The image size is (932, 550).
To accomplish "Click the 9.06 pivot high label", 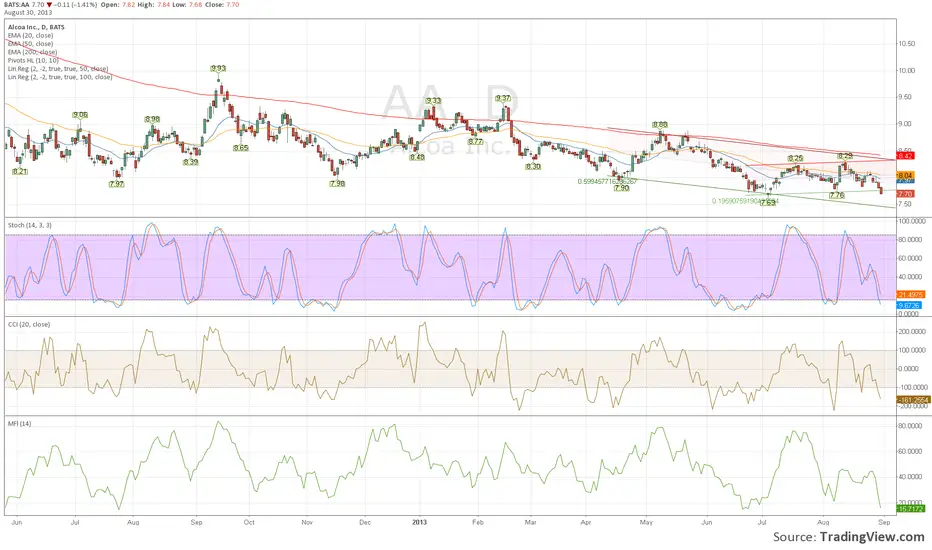I will click(80, 115).
